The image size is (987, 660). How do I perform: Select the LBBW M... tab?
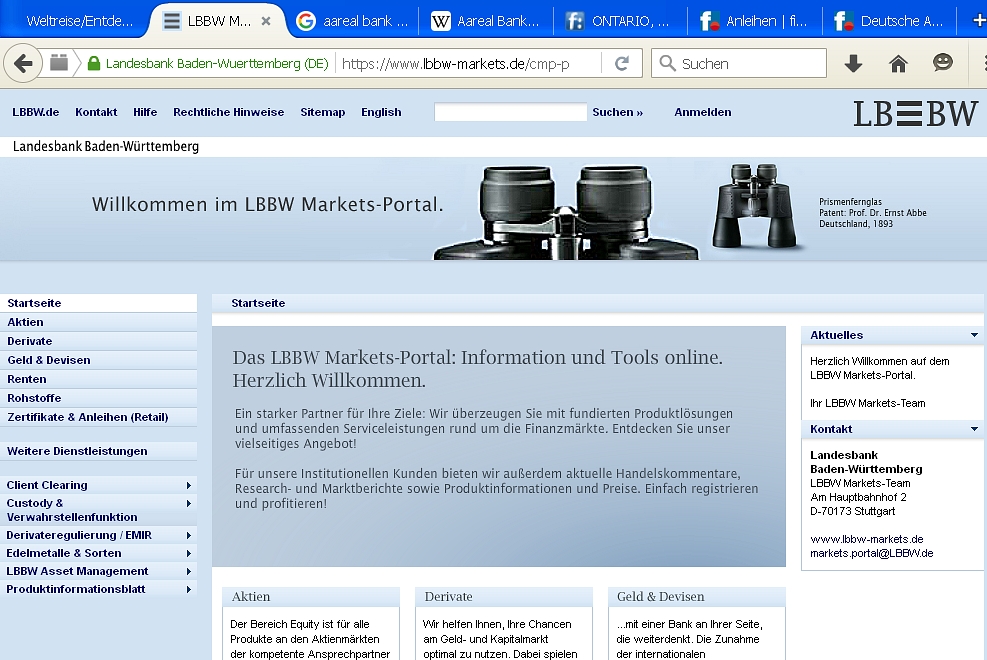(217, 21)
